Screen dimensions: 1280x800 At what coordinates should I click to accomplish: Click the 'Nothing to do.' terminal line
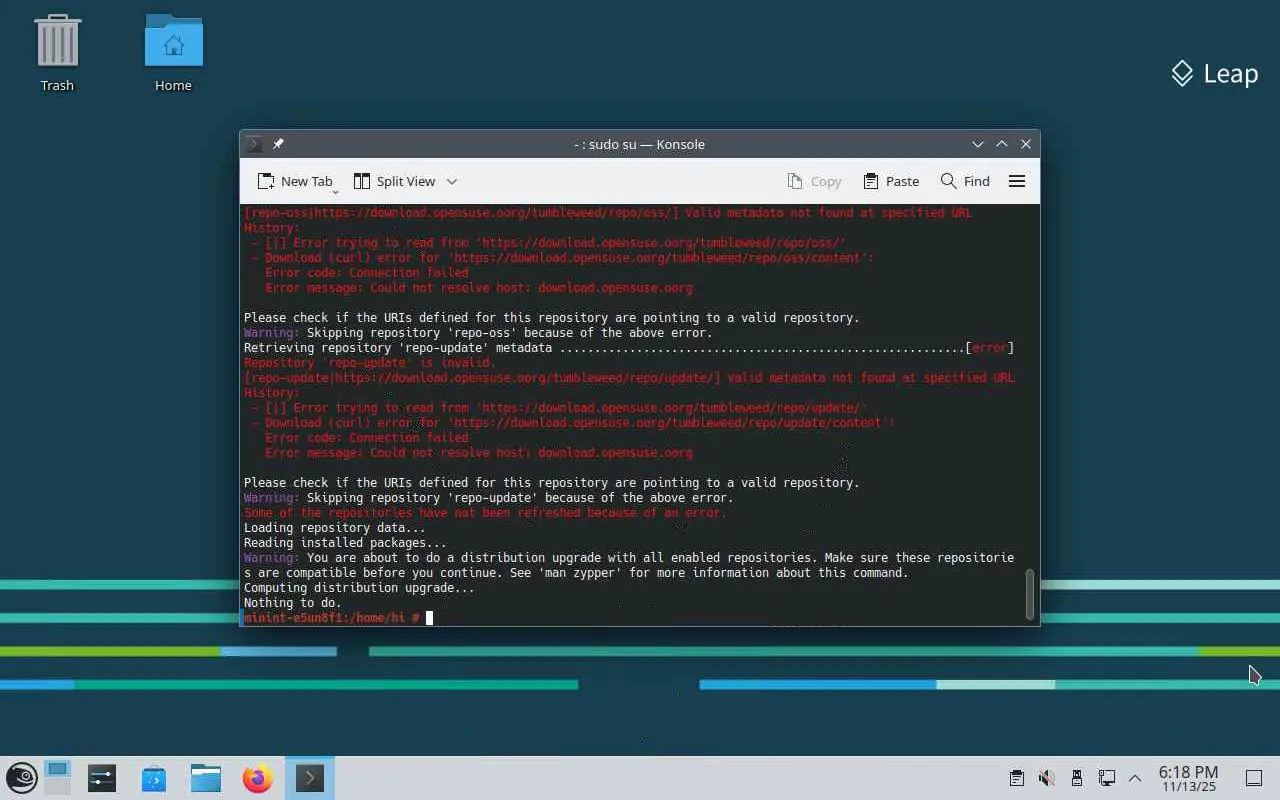293,603
